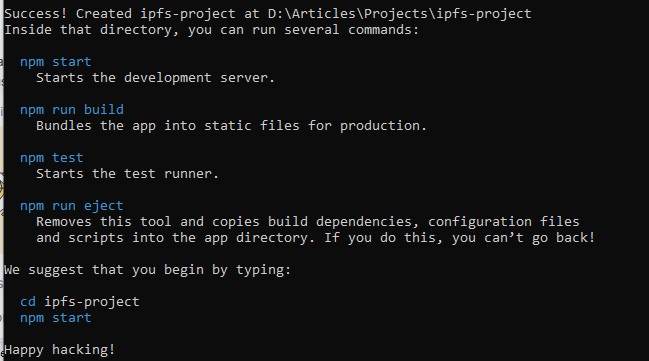Click the 'Happy hacking!' line
Image resolution: width=649 pixels, height=361 pixels.
(x=60, y=350)
